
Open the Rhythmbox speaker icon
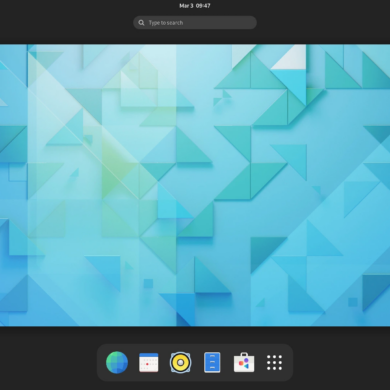[180, 362]
